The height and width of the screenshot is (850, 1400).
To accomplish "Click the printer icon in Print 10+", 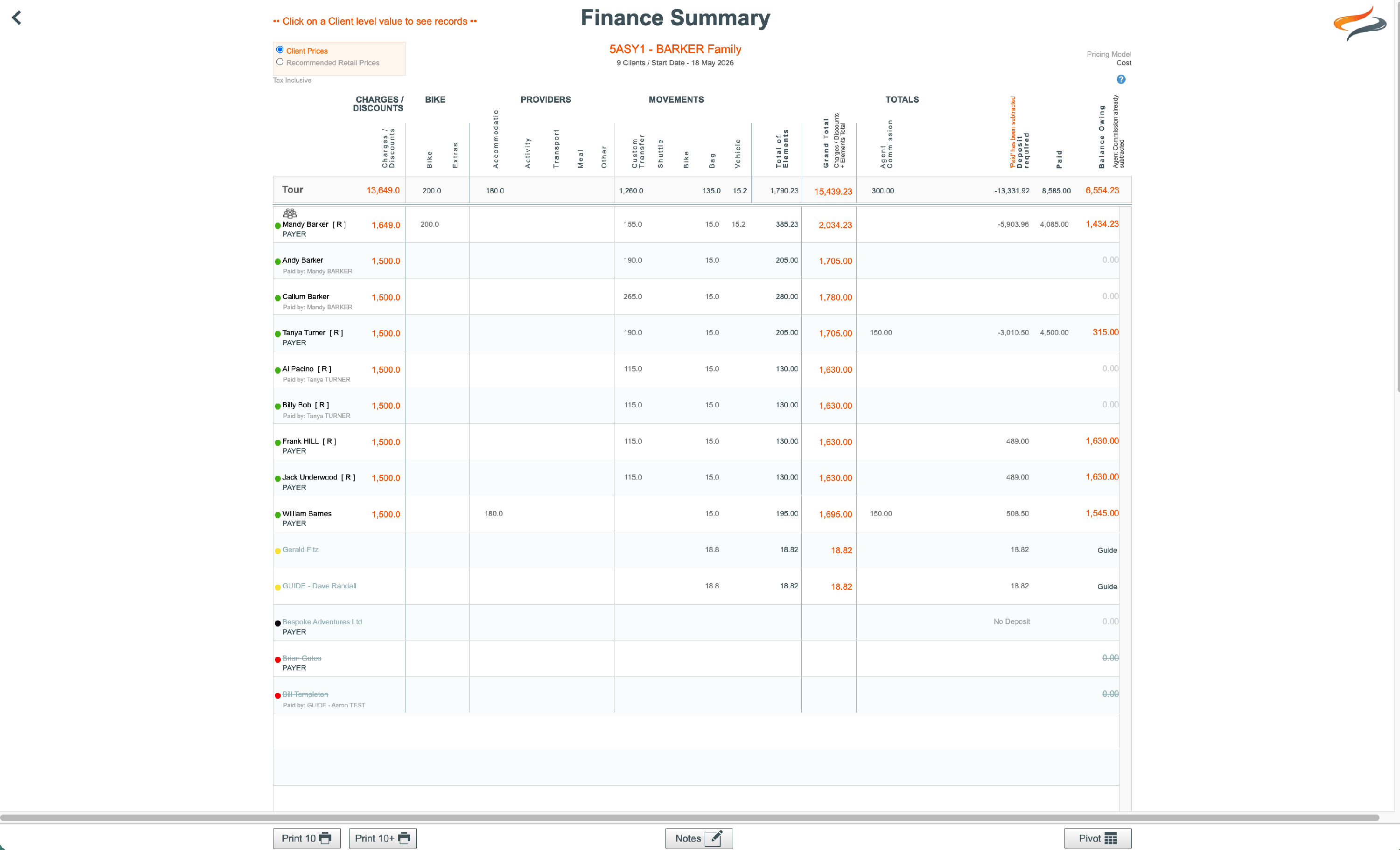I will point(404,838).
